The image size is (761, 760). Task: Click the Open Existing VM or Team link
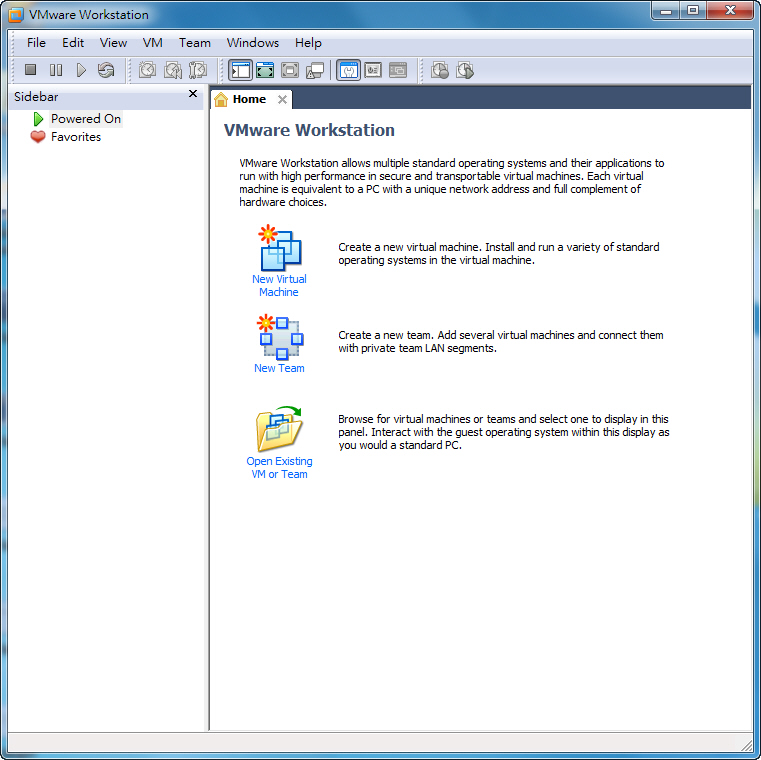[279, 468]
